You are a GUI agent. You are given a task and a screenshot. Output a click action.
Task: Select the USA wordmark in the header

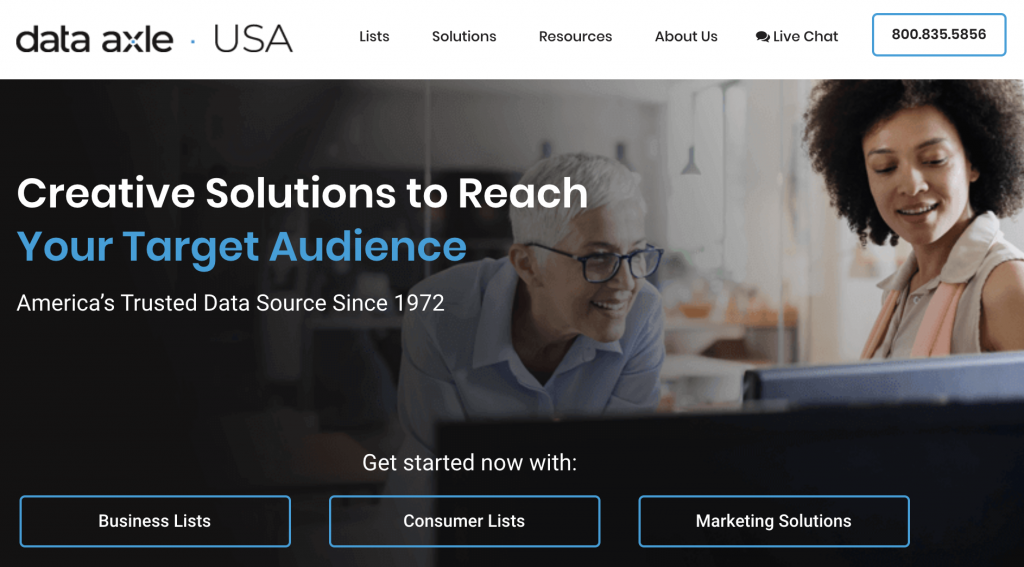point(253,39)
